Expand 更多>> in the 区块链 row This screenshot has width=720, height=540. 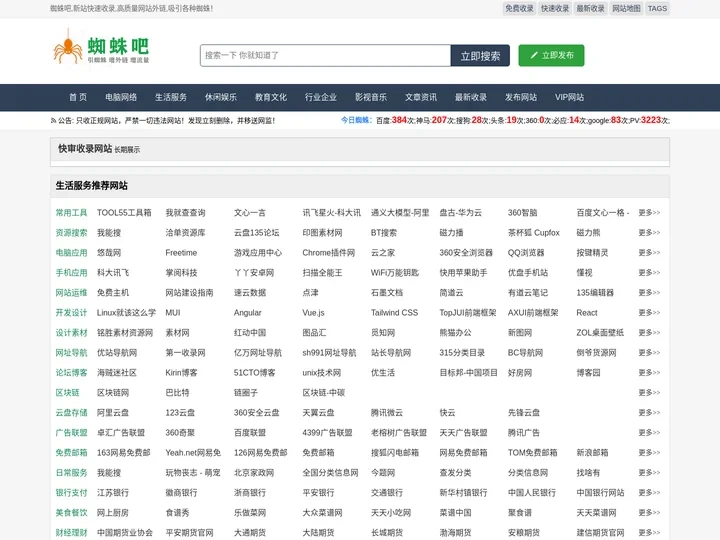click(649, 393)
